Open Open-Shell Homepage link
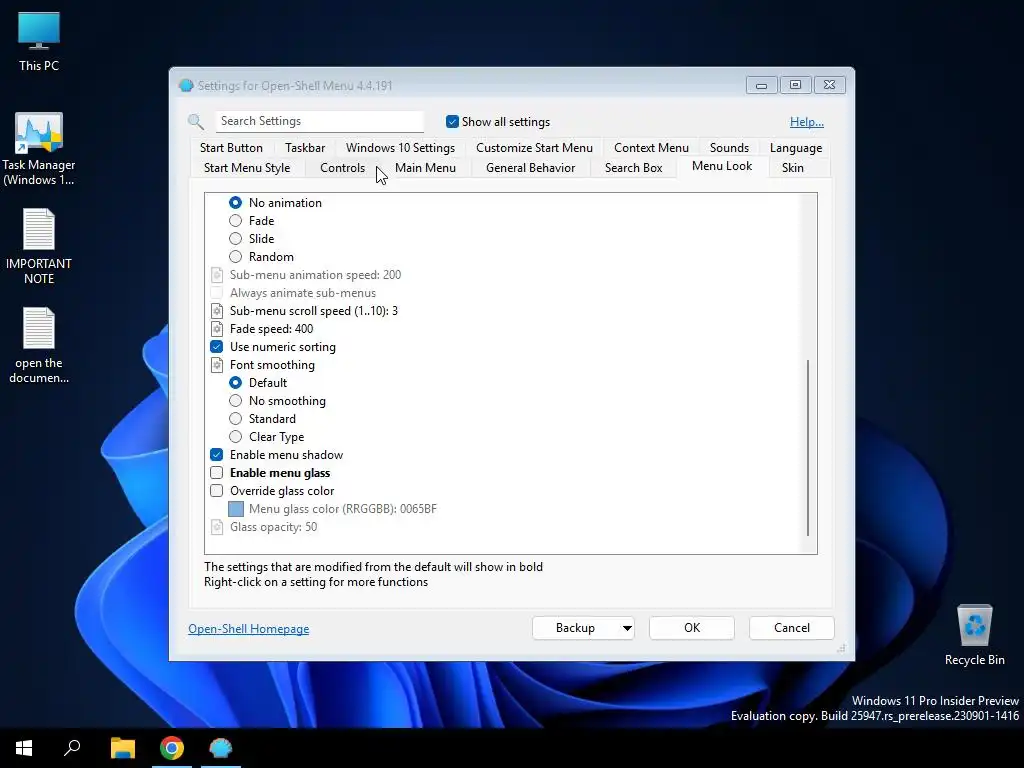The height and width of the screenshot is (768, 1024). coord(249,629)
